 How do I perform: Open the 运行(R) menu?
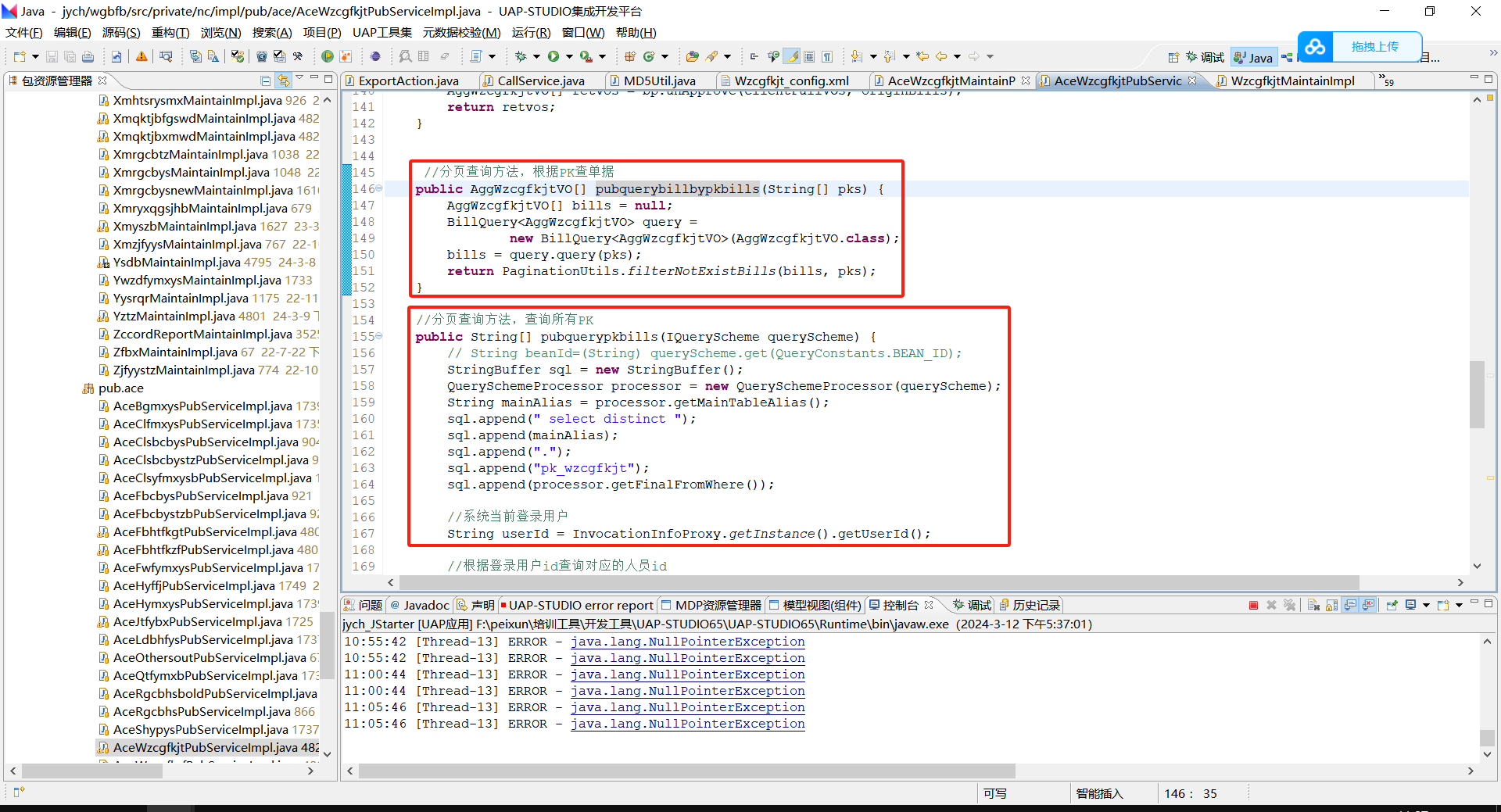click(x=531, y=32)
